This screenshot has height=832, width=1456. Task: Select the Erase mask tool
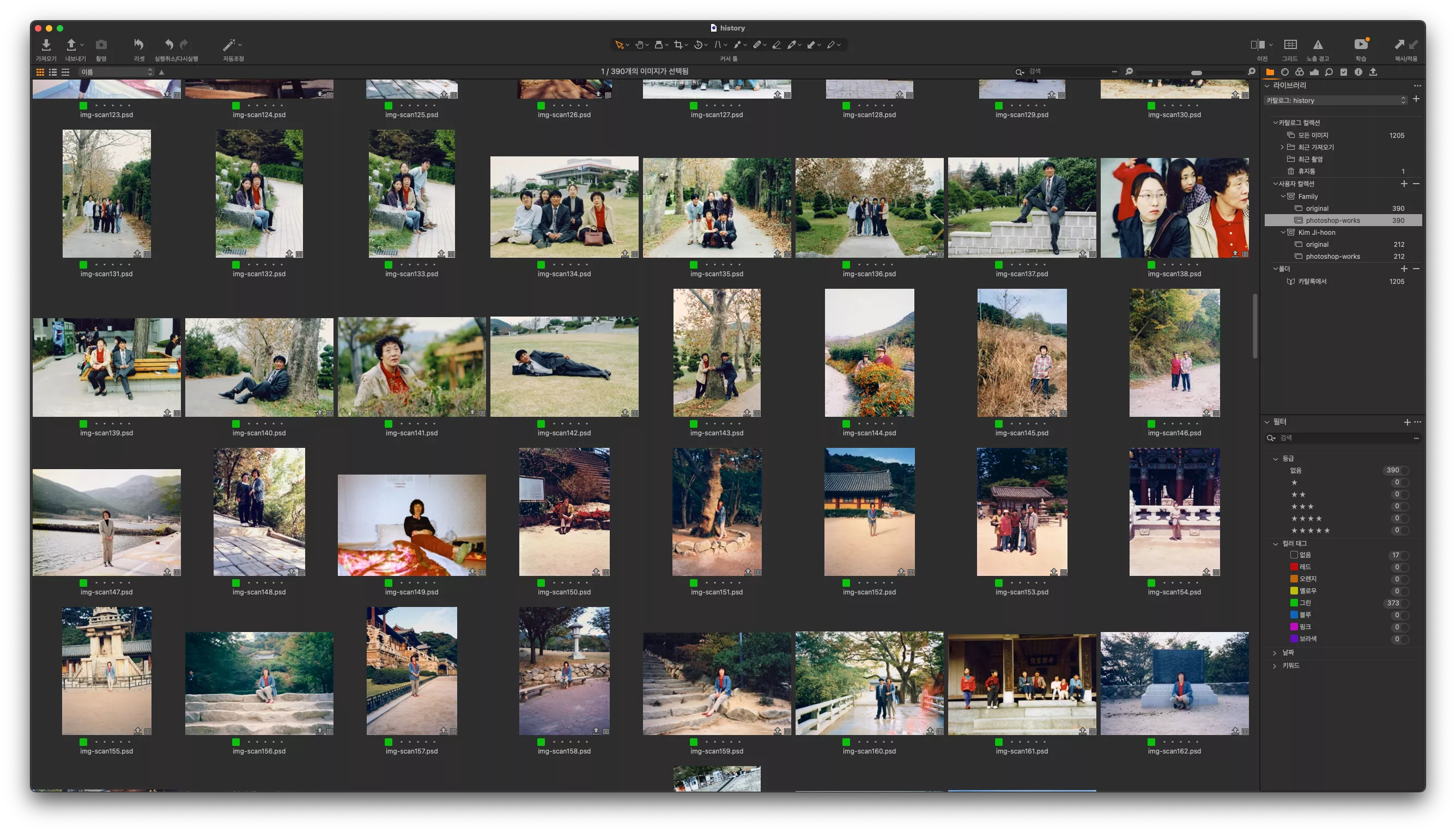(x=776, y=45)
